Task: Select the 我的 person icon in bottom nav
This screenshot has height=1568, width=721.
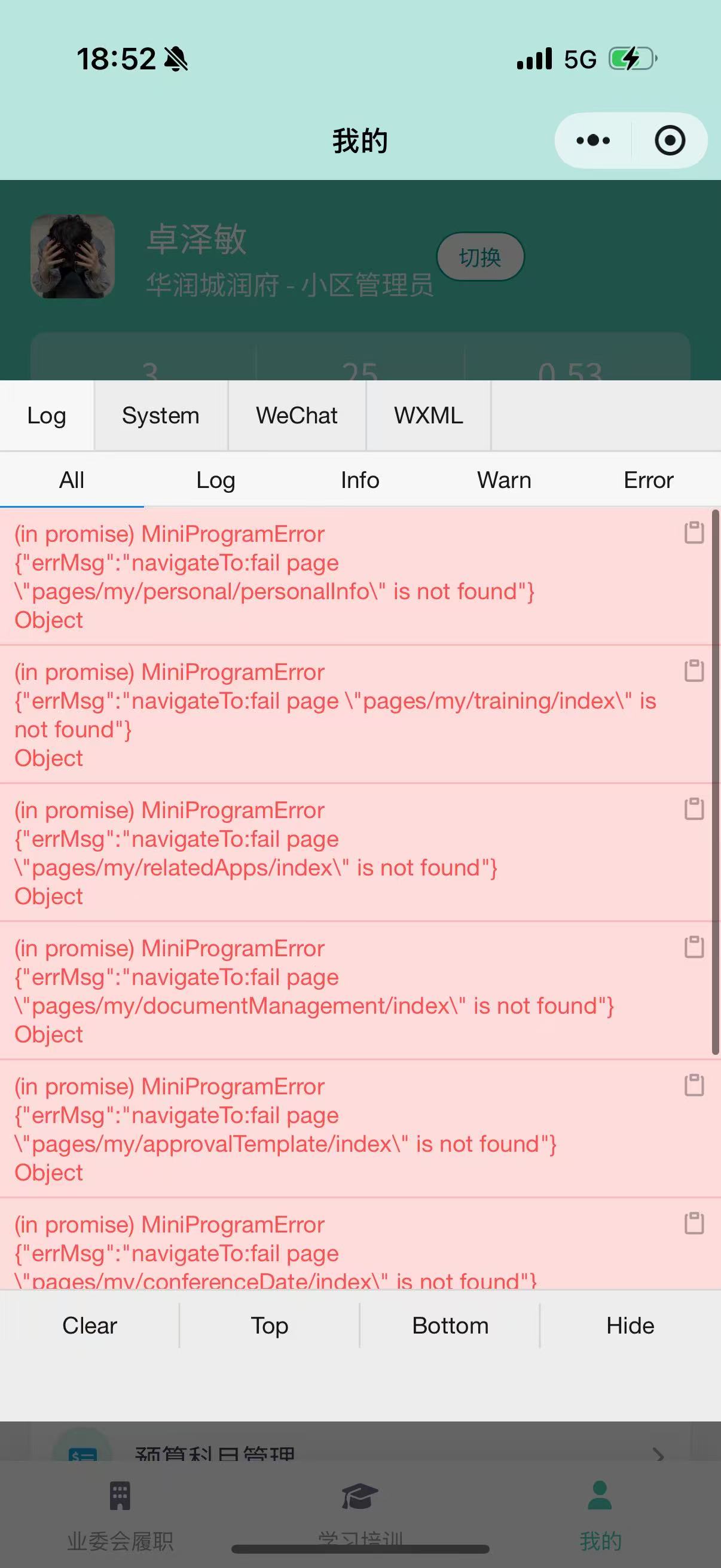Action: point(599,1494)
